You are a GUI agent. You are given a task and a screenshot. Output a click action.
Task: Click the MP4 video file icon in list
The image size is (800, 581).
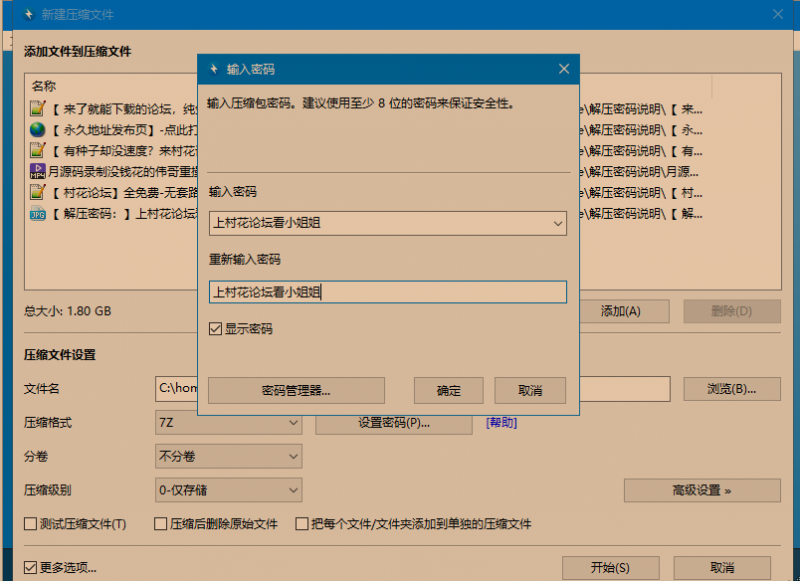[37, 171]
